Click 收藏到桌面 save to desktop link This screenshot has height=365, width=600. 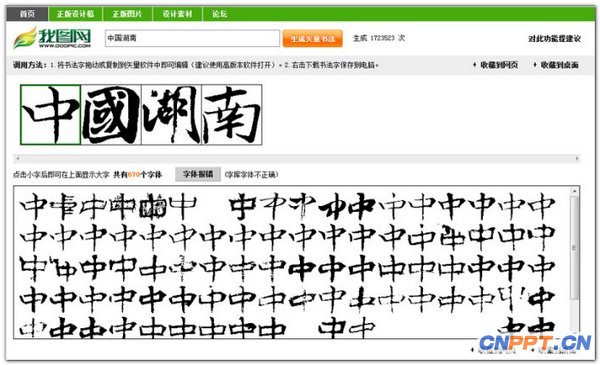(556, 65)
